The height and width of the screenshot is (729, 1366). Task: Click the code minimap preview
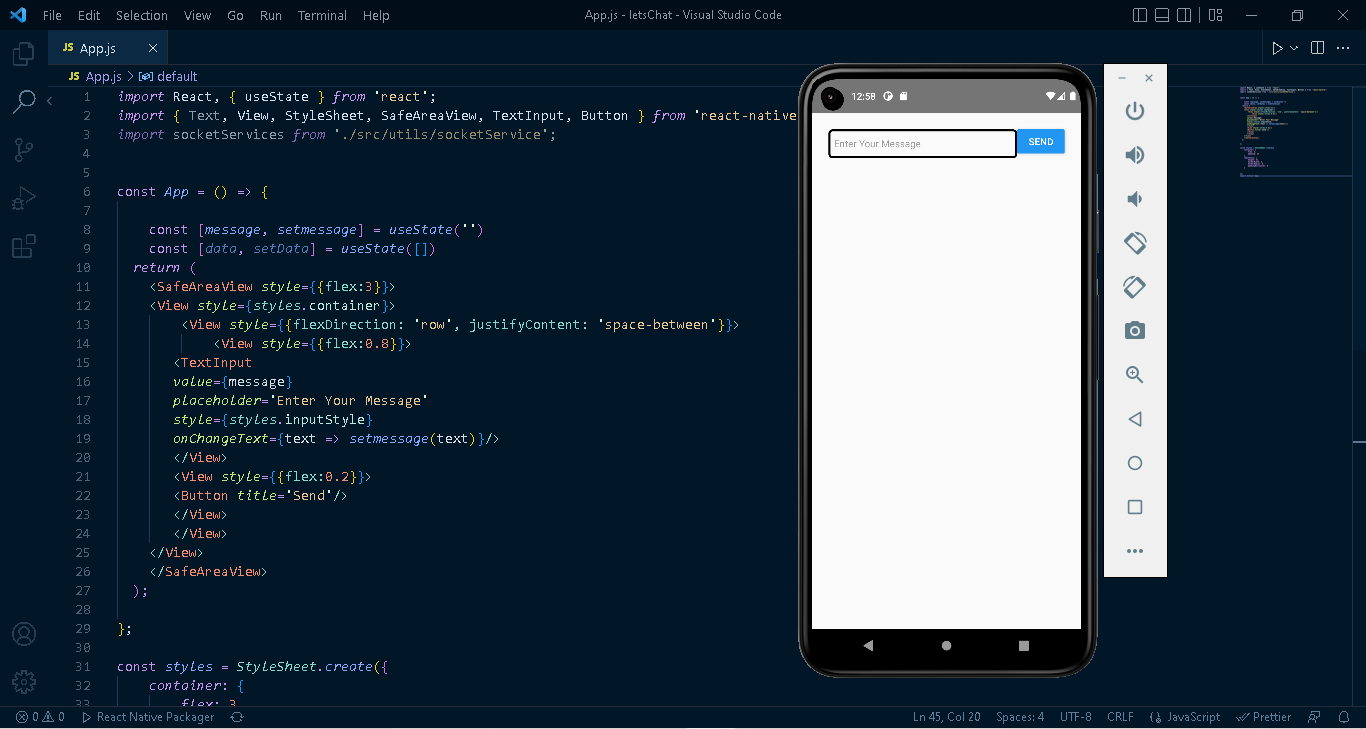(1296, 130)
